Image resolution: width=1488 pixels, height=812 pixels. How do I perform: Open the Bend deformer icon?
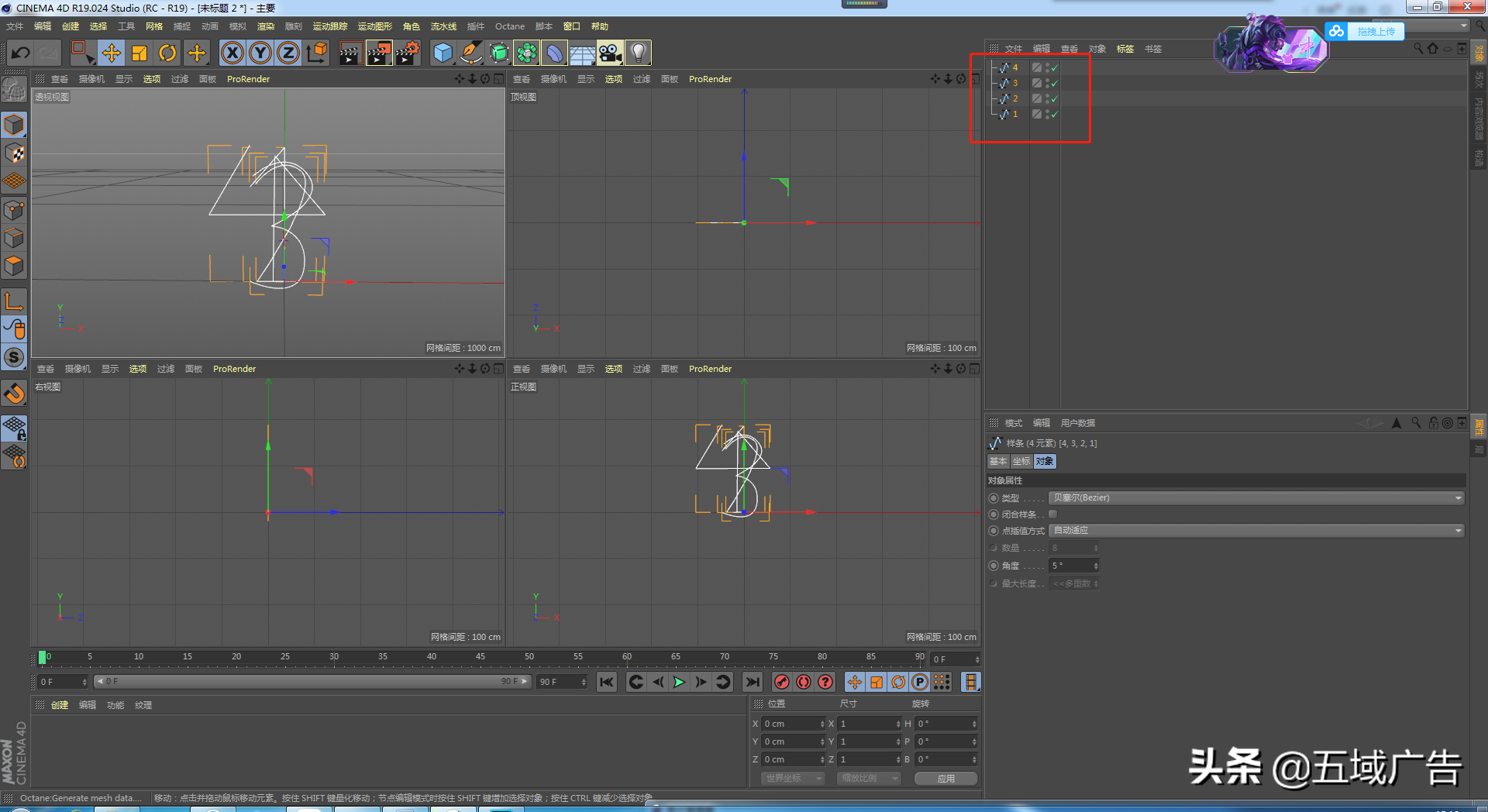[555, 53]
